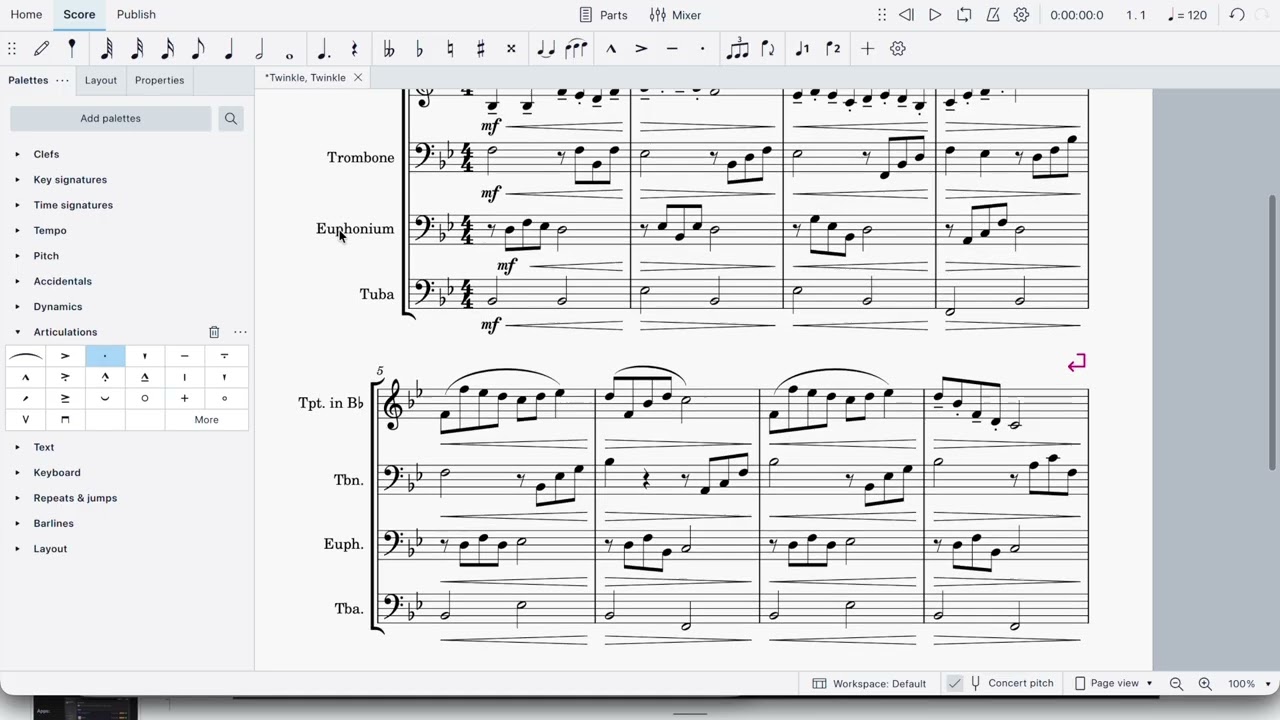The width and height of the screenshot is (1280, 720).
Task: Zoom out with the minus magnifier
Action: 1176,684
